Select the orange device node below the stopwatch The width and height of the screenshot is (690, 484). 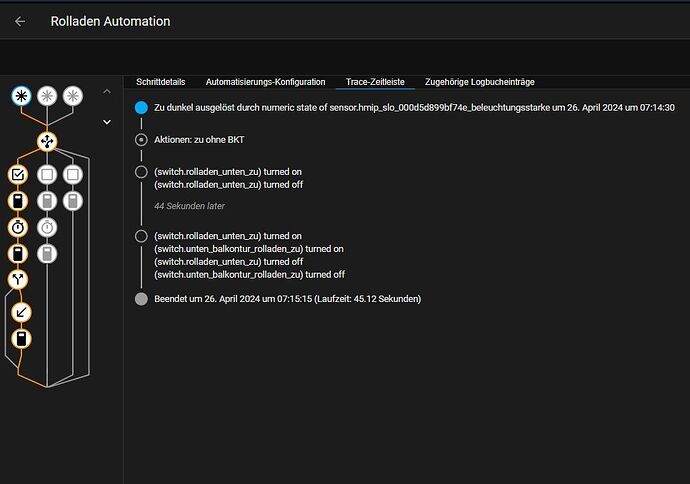[x=18, y=254]
